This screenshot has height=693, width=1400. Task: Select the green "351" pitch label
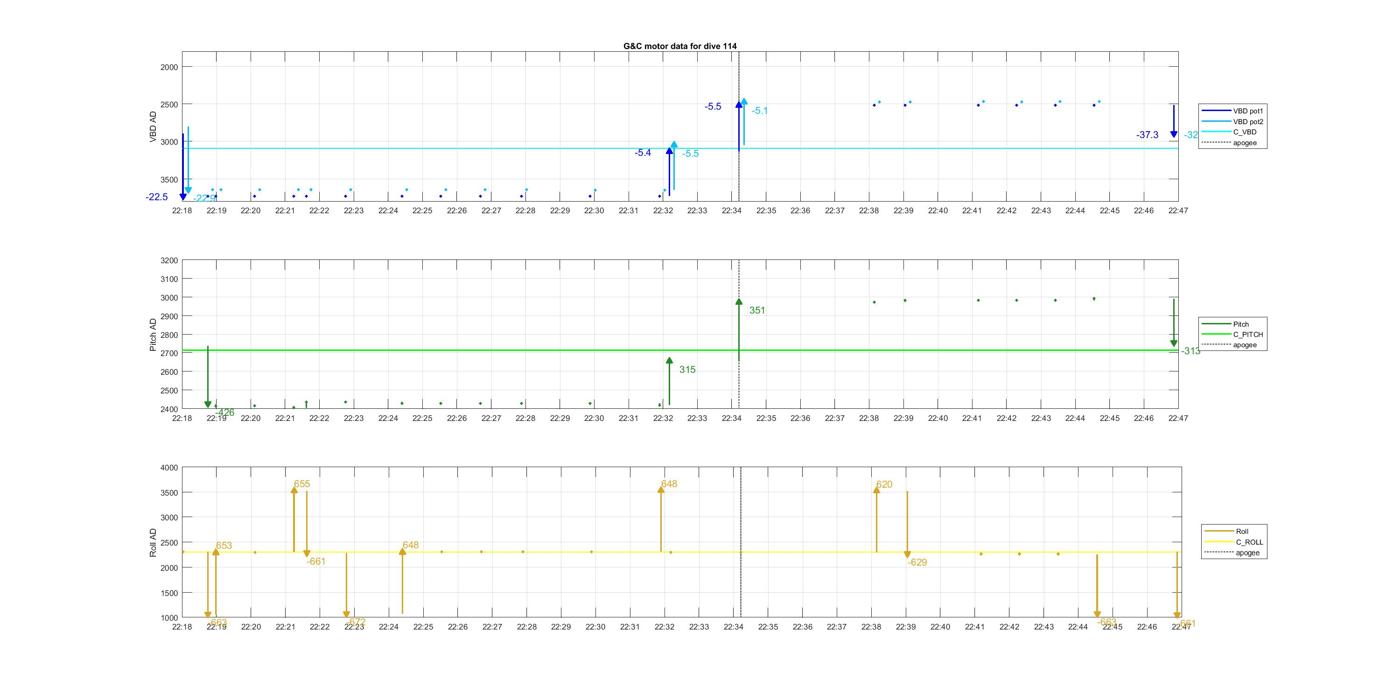point(757,310)
